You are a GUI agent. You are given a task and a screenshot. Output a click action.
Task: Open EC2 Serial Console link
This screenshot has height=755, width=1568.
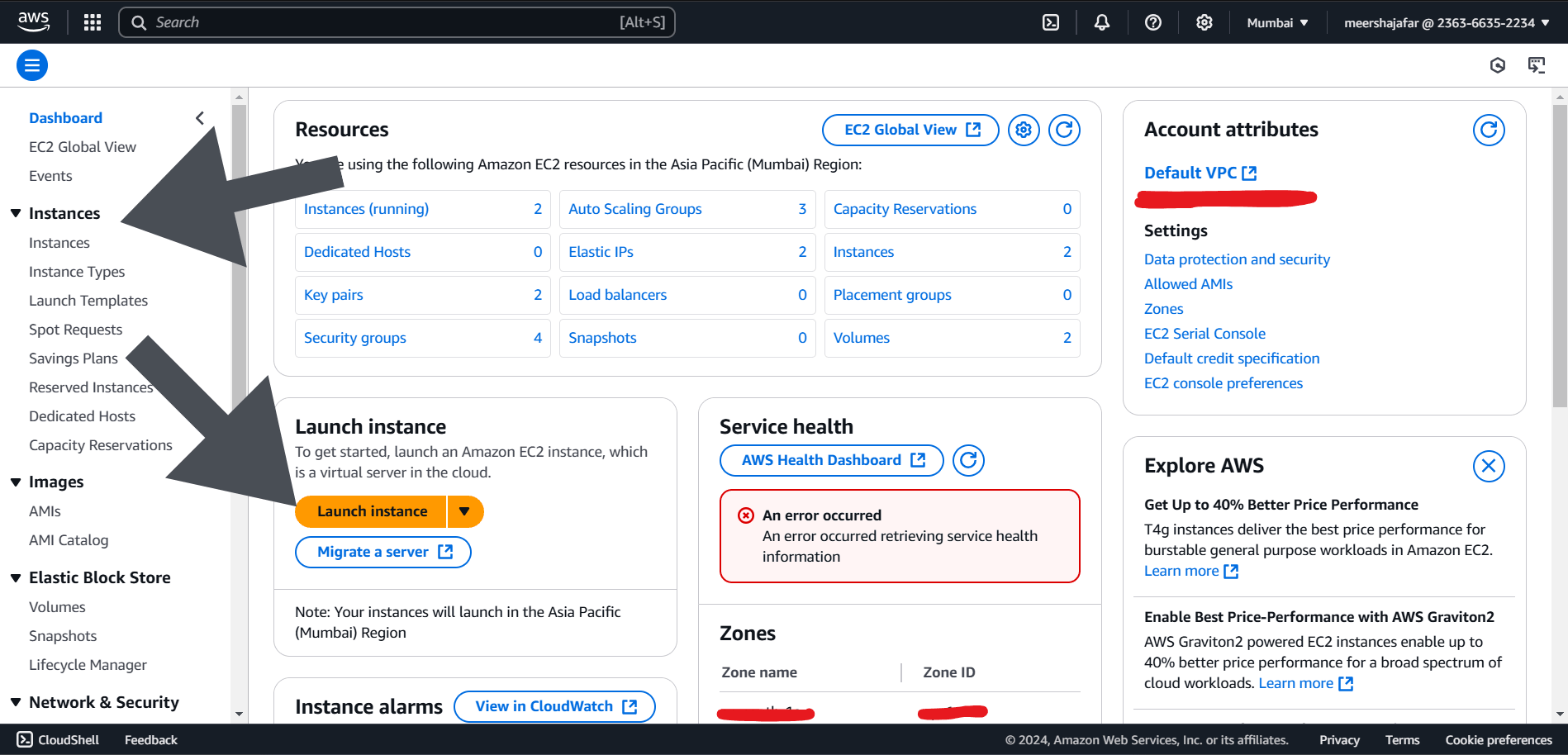[1205, 334]
